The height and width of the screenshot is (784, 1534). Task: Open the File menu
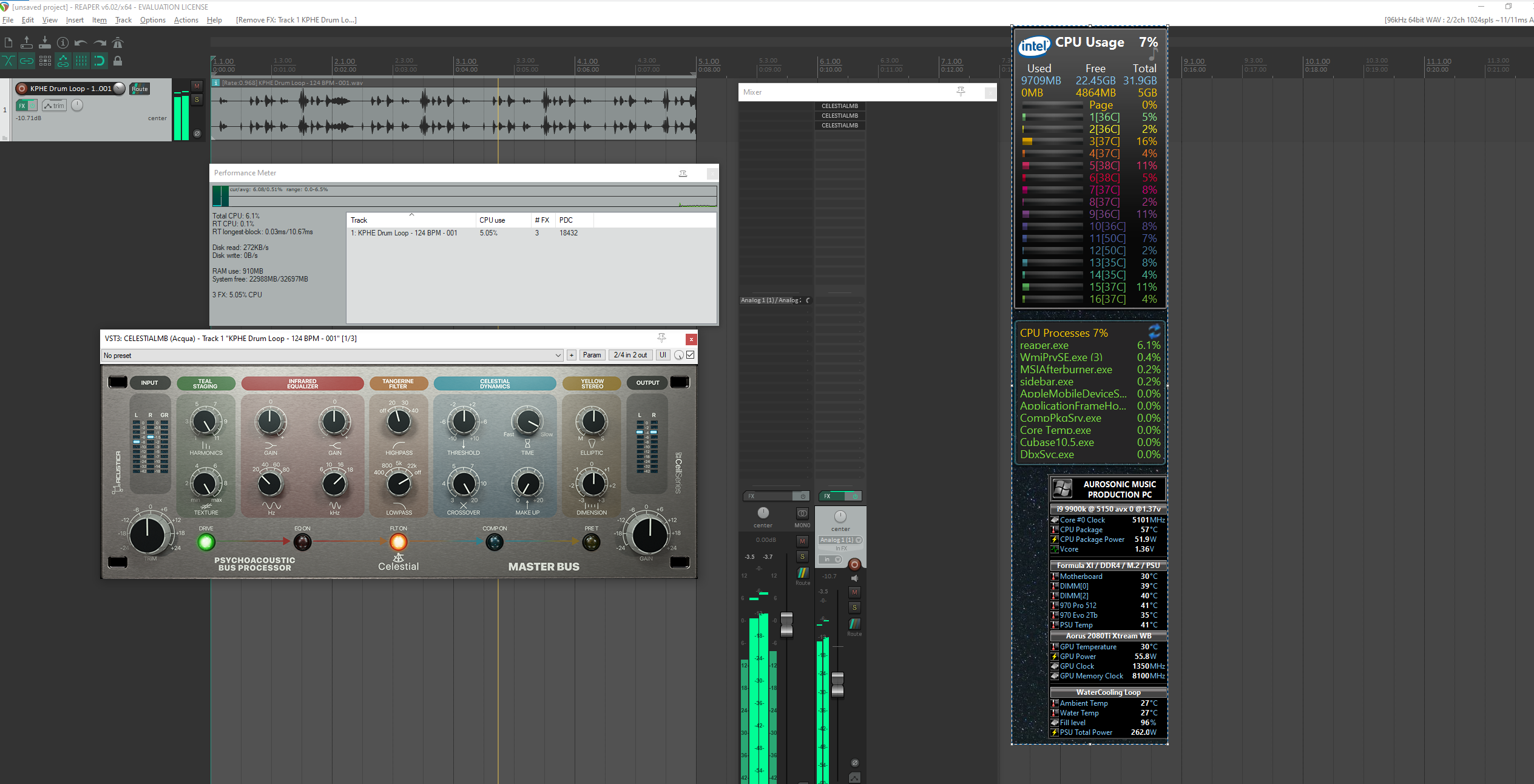pyautogui.click(x=8, y=20)
